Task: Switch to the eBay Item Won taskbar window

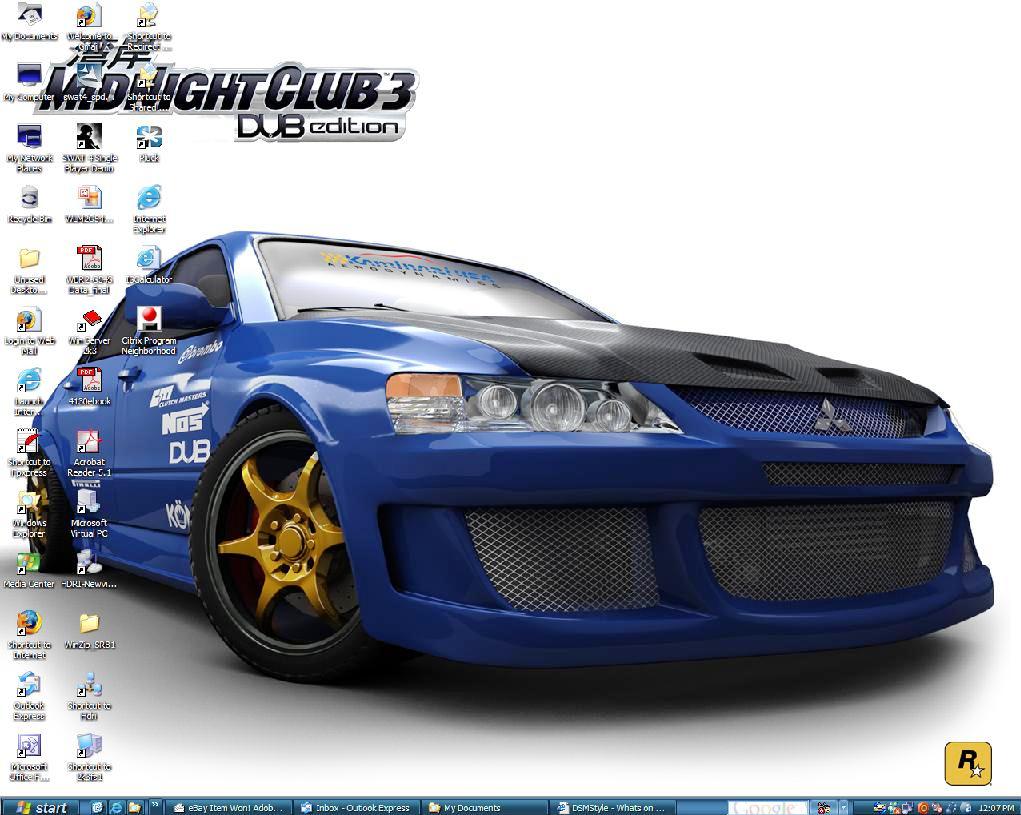Action: pos(229,807)
